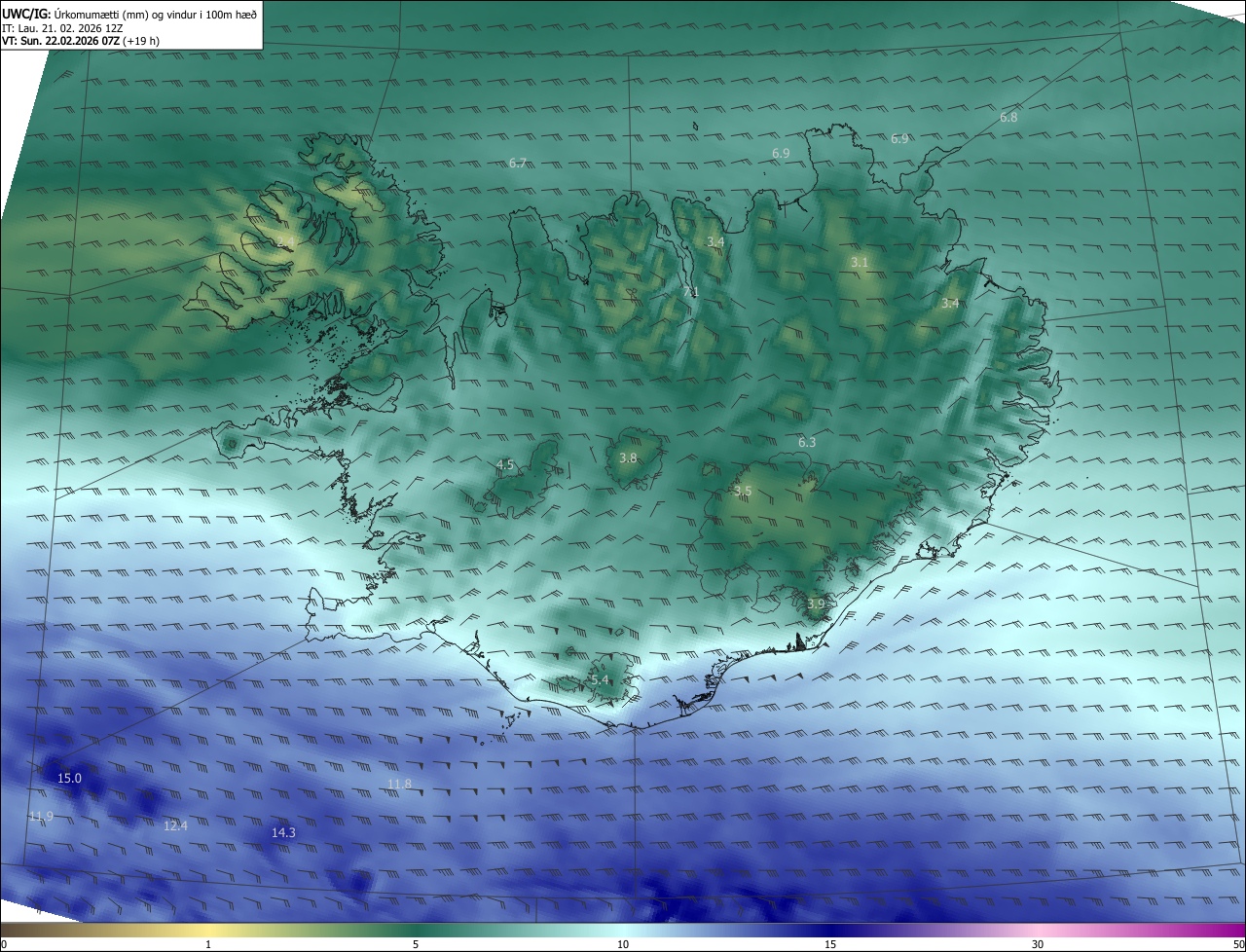The width and height of the screenshot is (1246, 952).
Task: Click the 50 tick on the color scale
Action: 1238,945
